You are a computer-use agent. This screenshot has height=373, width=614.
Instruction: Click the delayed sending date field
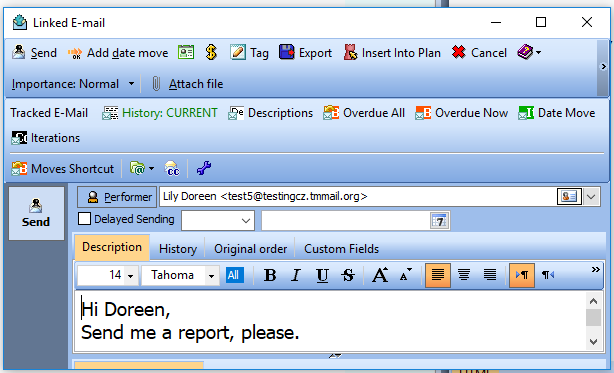pos(345,221)
